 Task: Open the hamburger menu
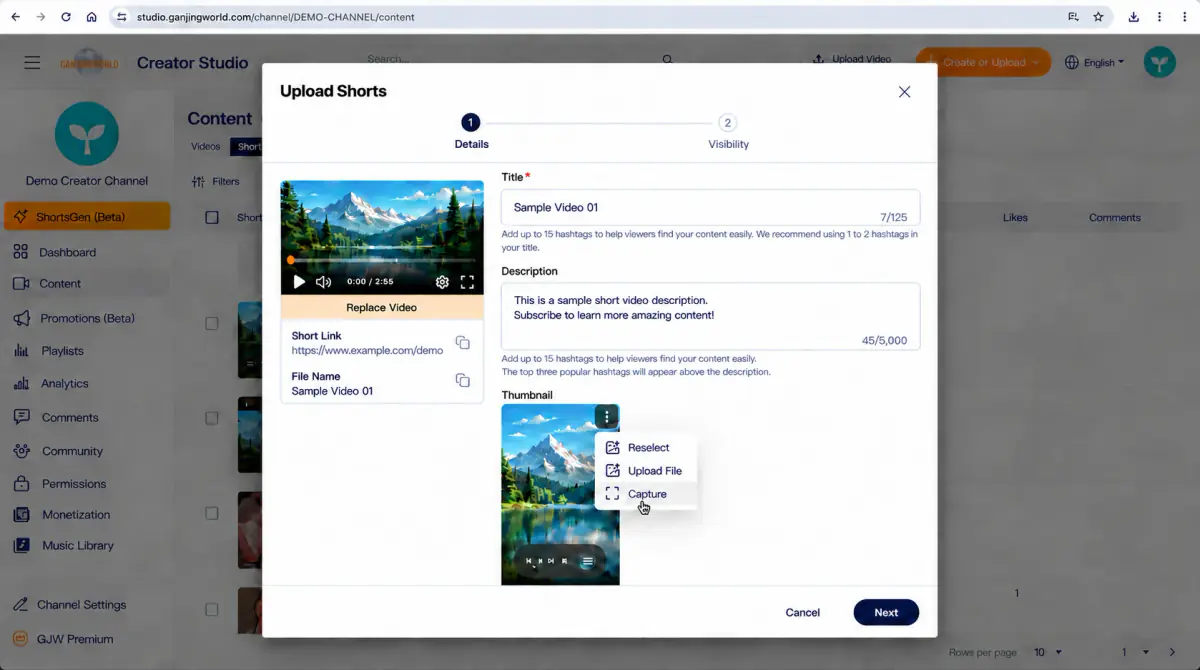point(32,62)
